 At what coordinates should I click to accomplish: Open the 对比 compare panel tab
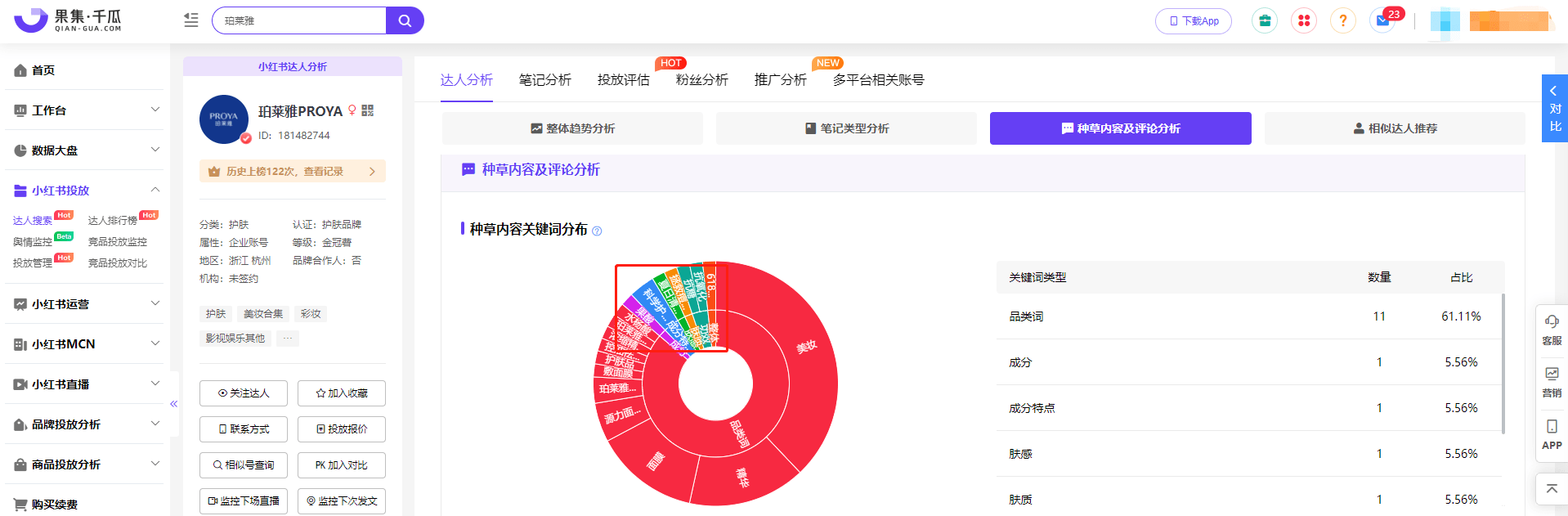[1555, 109]
